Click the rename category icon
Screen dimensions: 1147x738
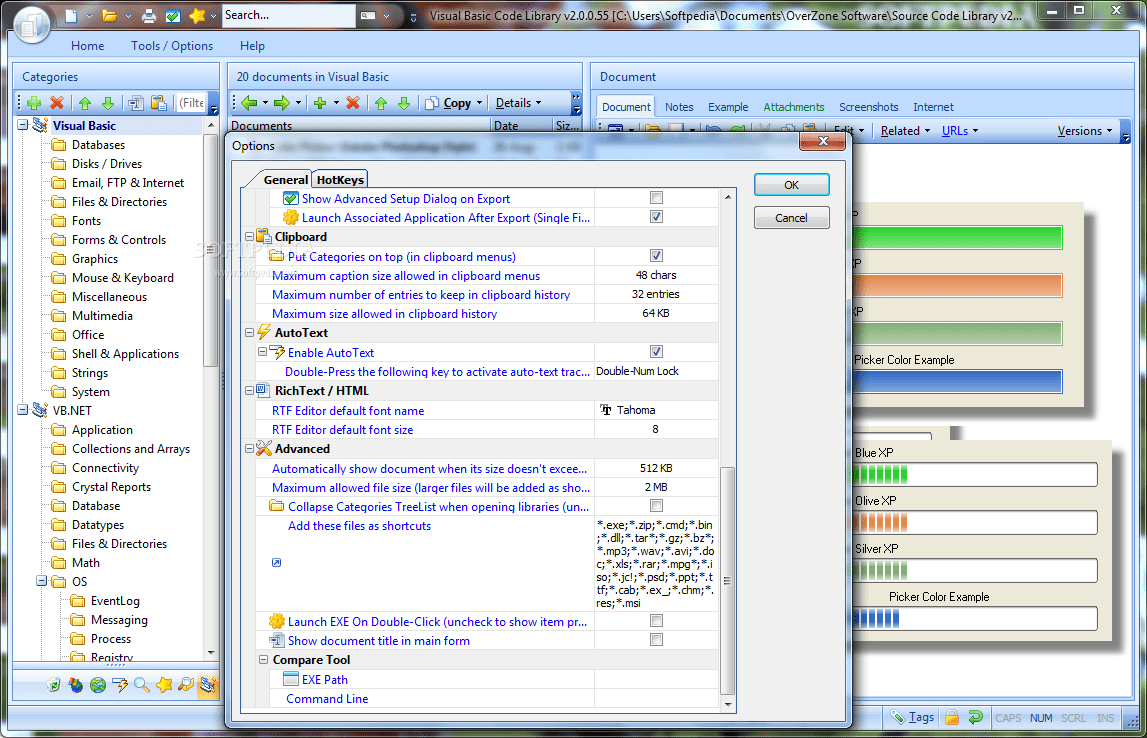click(x=136, y=103)
